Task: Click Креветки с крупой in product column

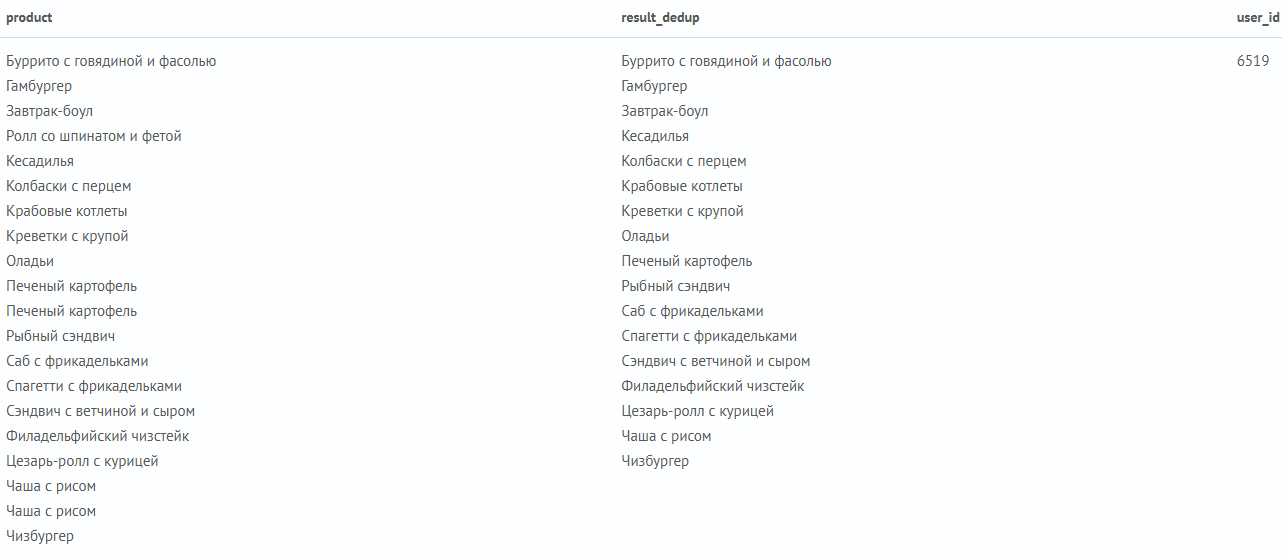Action: click(67, 236)
